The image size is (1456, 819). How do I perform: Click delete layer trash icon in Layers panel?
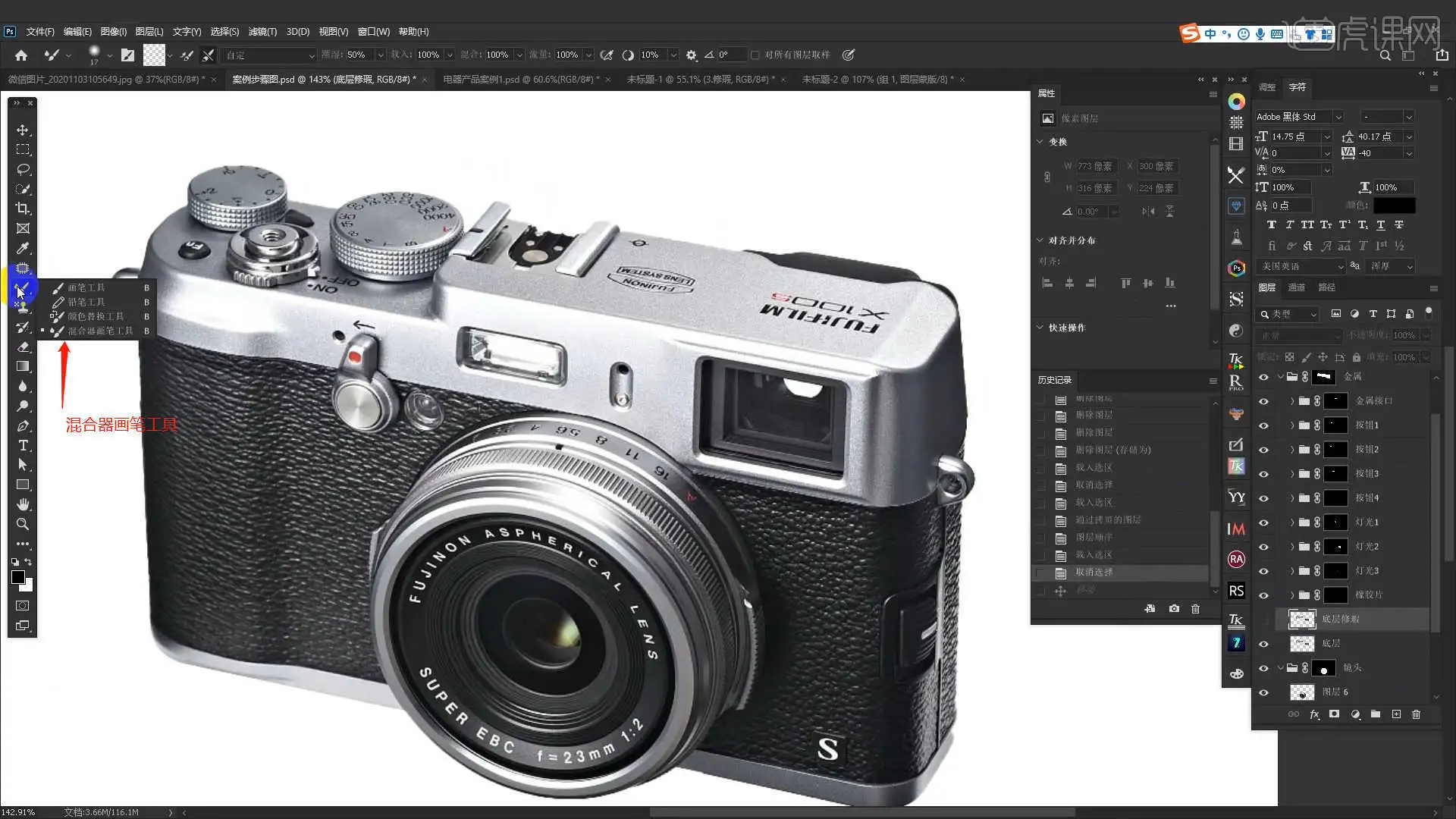point(1416,714)
